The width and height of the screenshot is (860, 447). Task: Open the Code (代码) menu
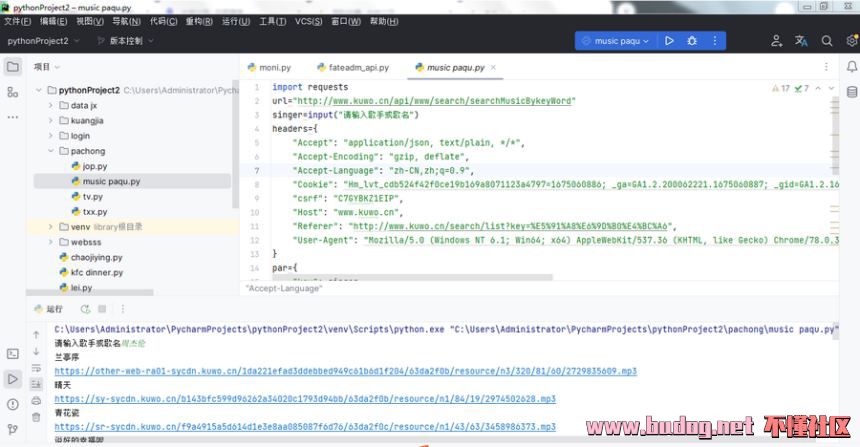point(163,21)
